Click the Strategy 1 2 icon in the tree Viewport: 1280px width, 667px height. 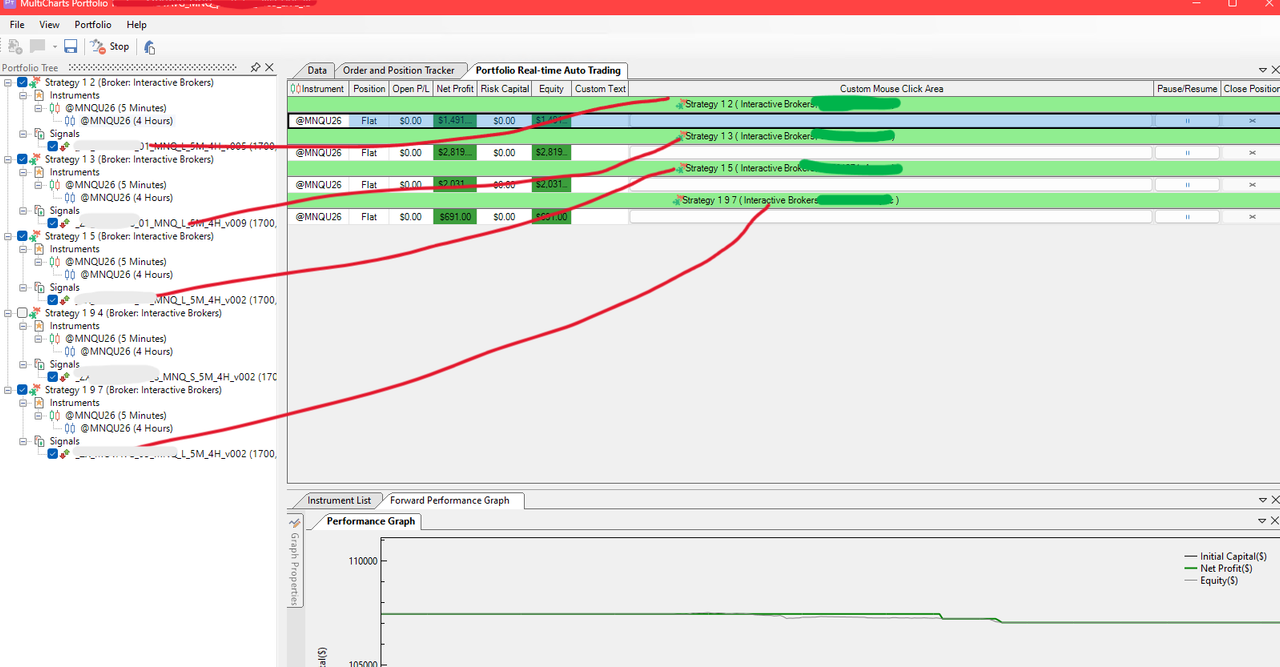click(x=35, y=83)
